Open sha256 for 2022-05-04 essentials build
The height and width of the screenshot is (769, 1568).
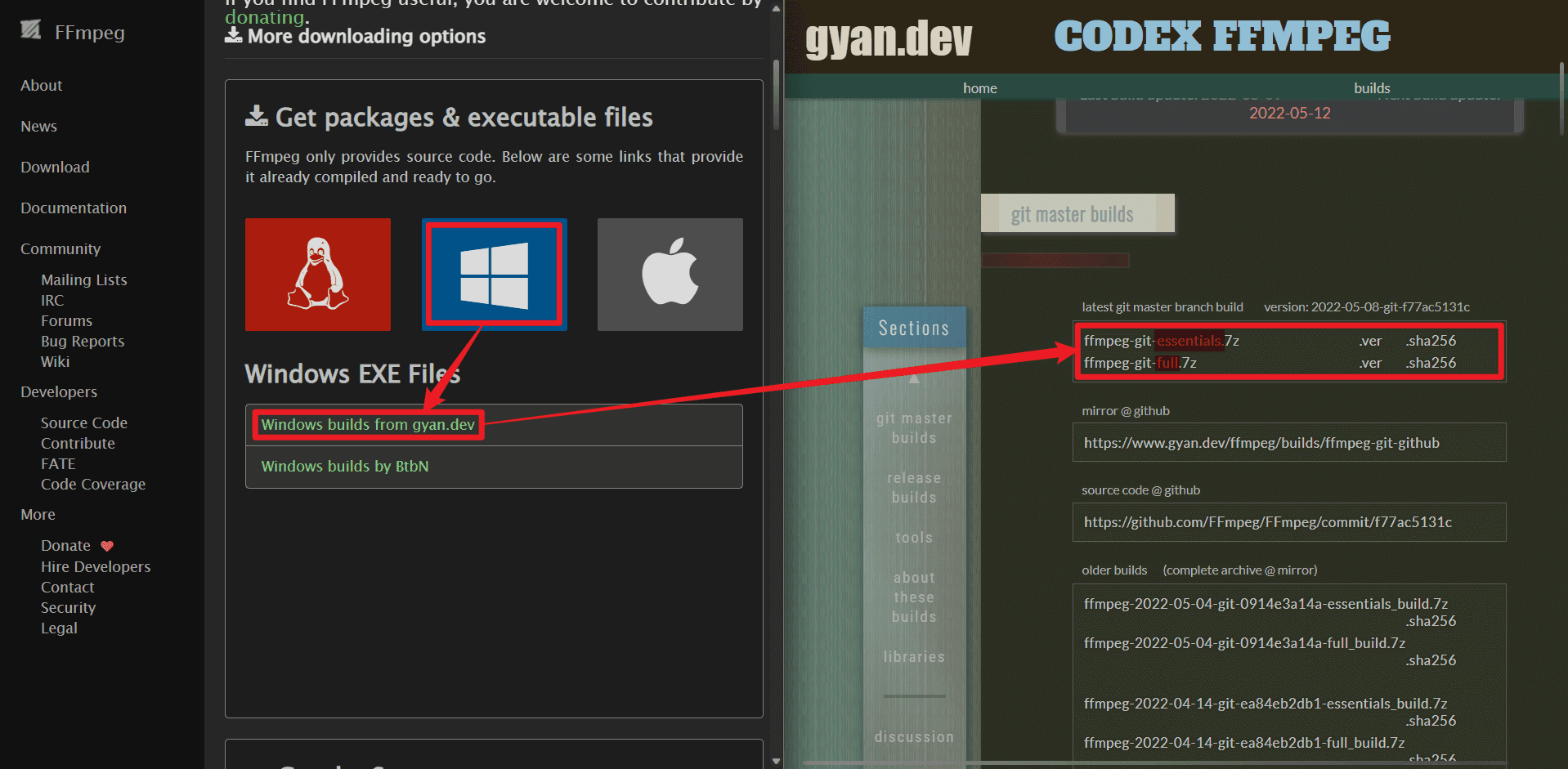point(1431,621)
